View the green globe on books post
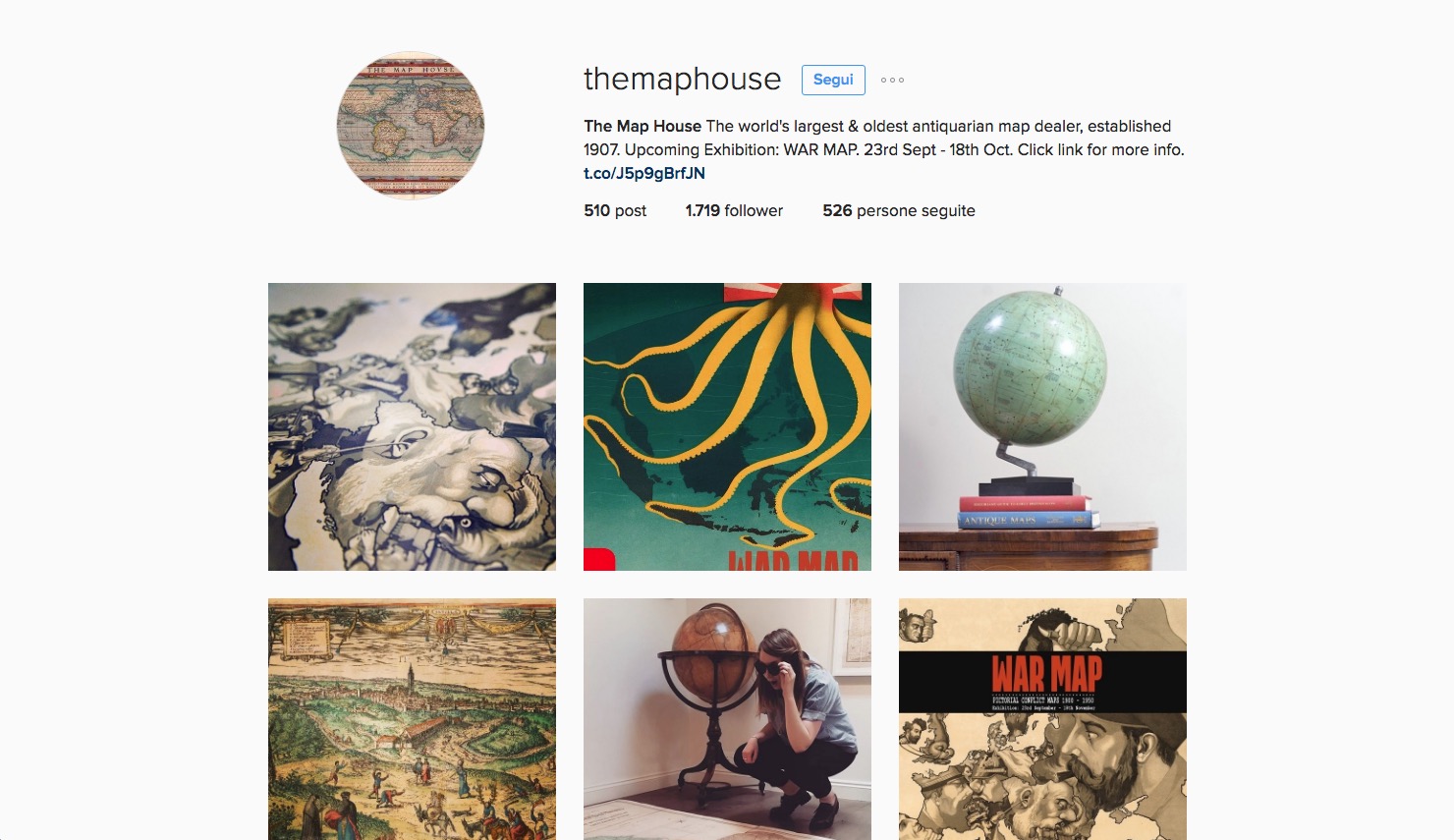 click(1042, 426)
